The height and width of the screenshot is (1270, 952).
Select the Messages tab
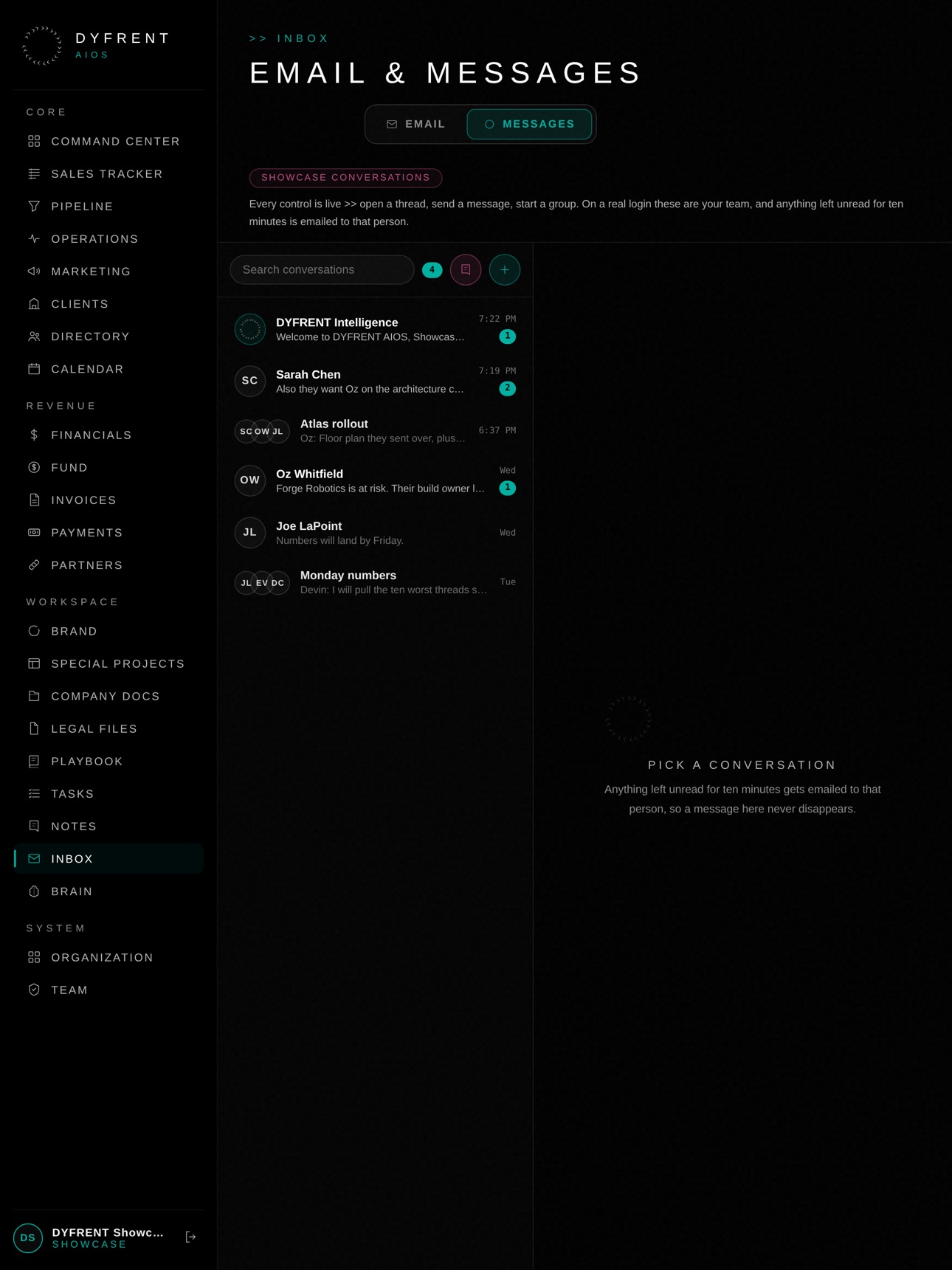[x=529, y=124]
